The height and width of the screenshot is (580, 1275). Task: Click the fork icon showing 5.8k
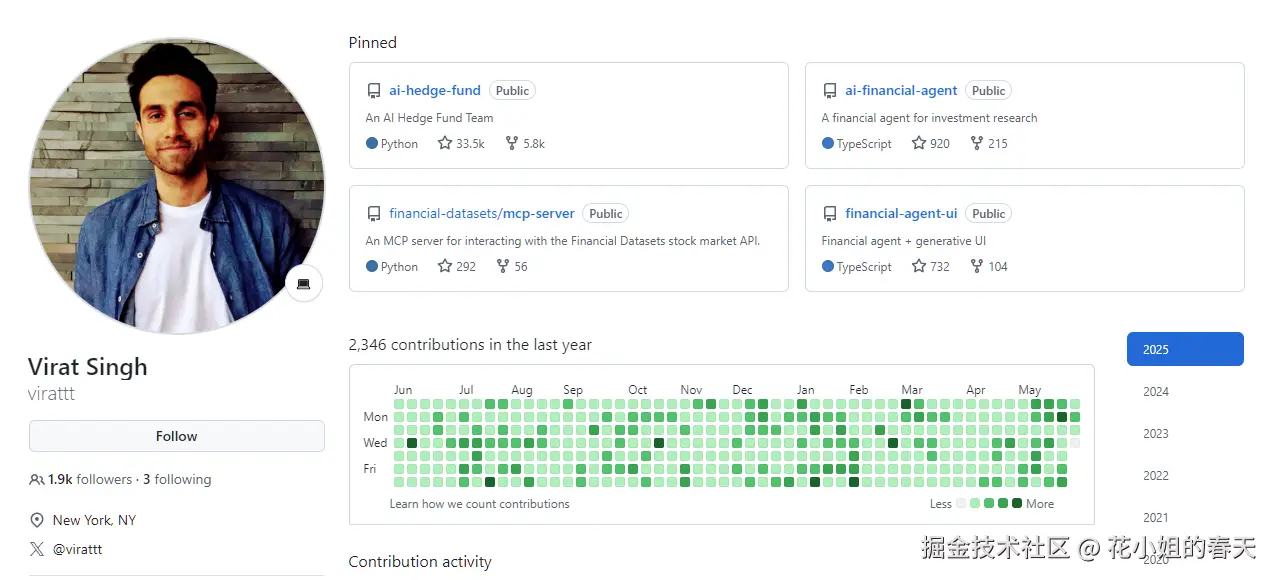(x=512, y=143)
